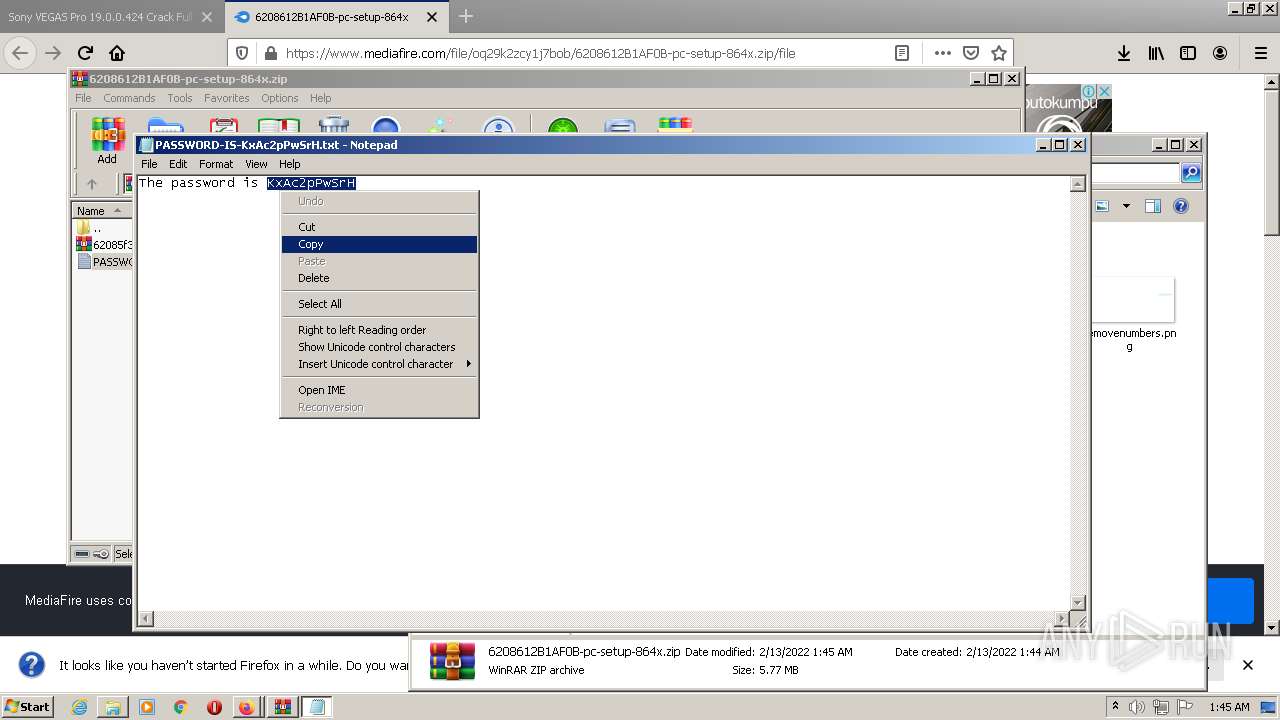
Task: Click the WinRAR SFX colored books icon
Action: pyautogui.click(x=675, y=125)
